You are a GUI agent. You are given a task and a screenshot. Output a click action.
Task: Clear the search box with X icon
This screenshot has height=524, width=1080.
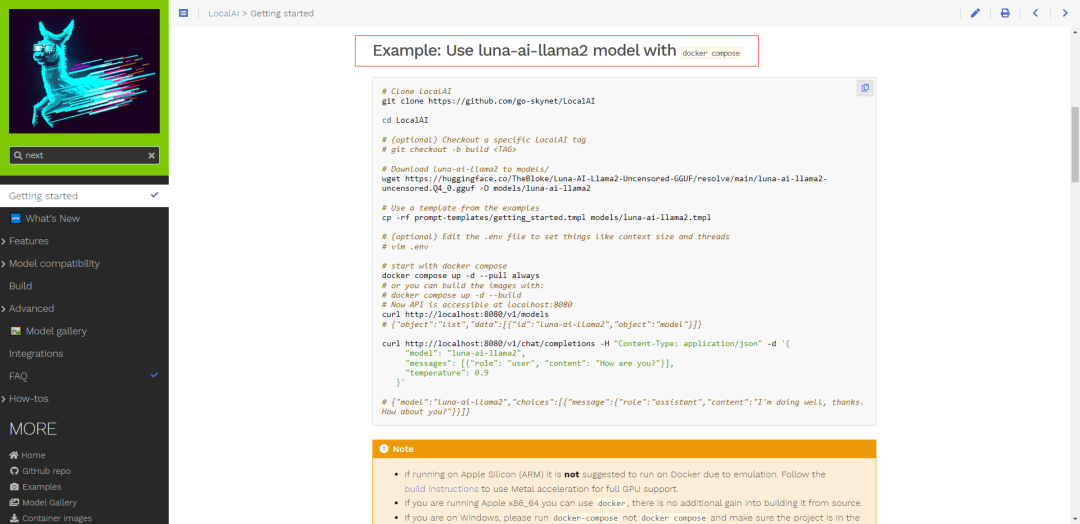[152, 156]
